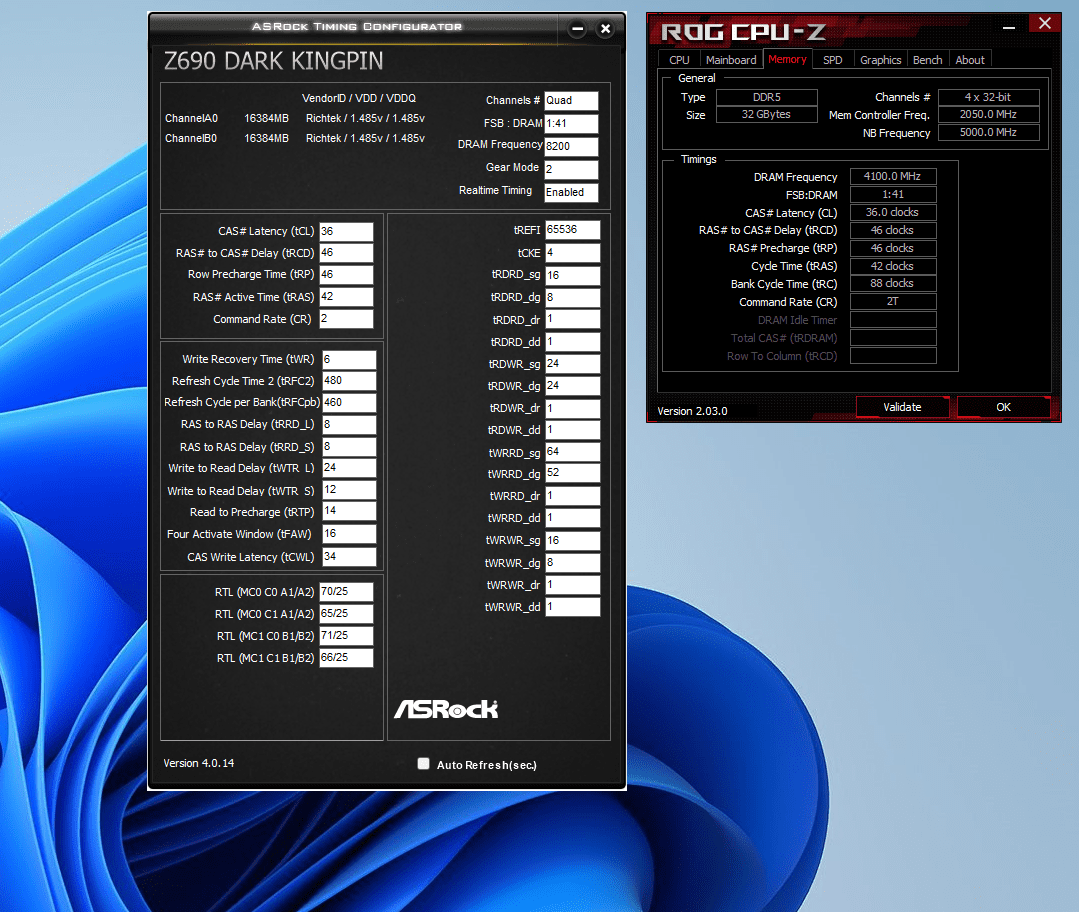Click the CPU-Z DRAM Frequency value 4100.0 MHz
This screenshot has width=1079, height=912.
click(x=893, y=176)
